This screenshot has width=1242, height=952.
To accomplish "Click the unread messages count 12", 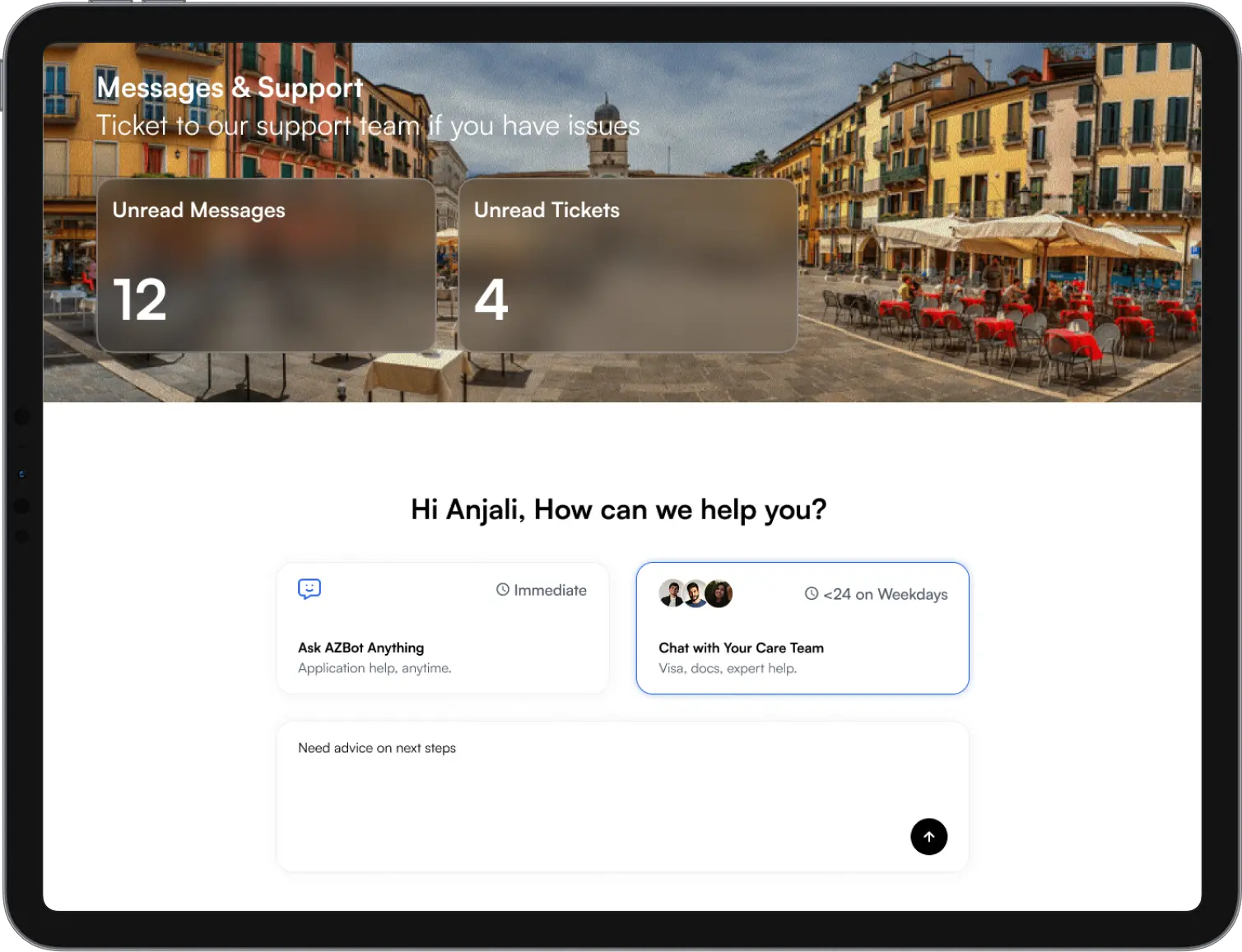I will pos(140,300).
